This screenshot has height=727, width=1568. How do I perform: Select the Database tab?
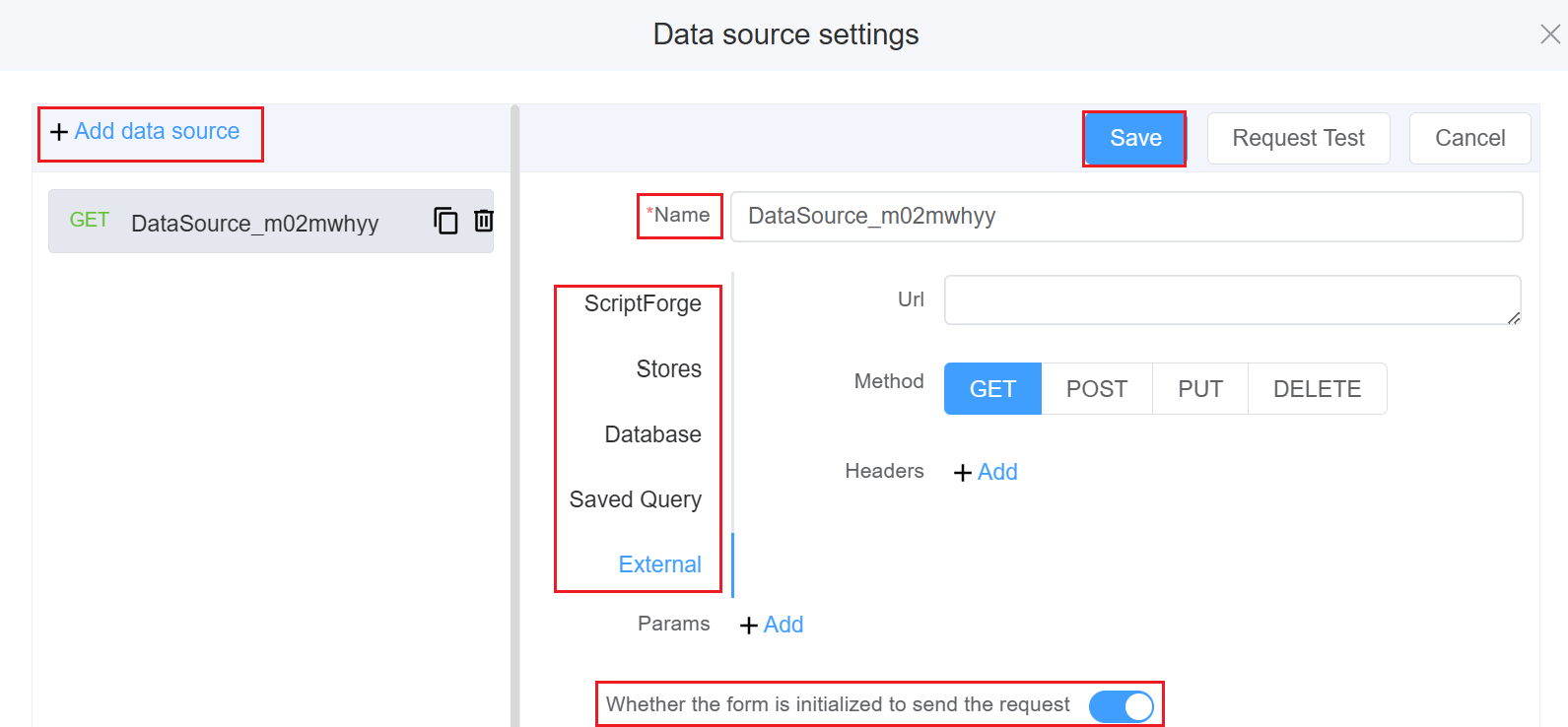point(652,434)
